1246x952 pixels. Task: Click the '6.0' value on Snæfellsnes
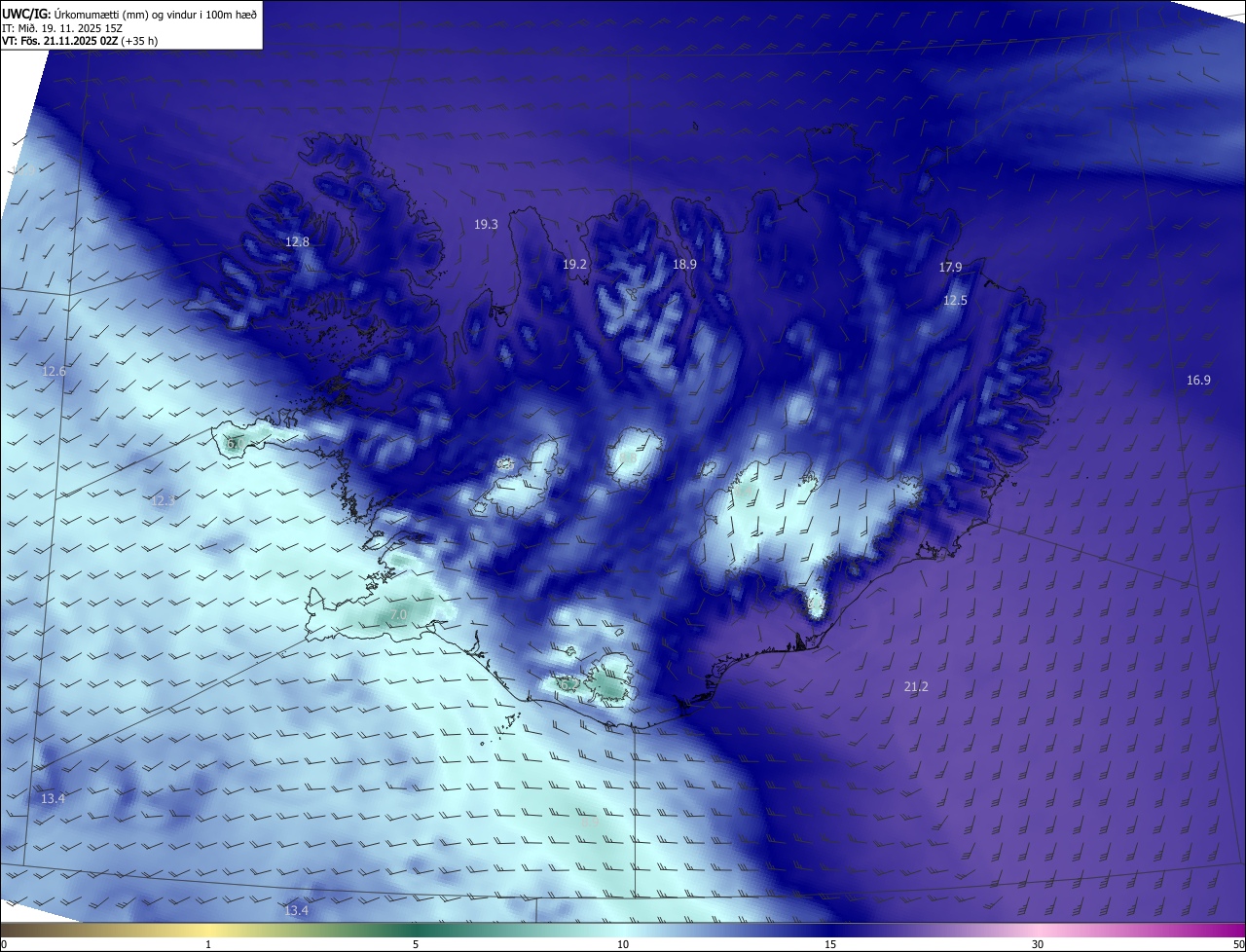(234, 443)
